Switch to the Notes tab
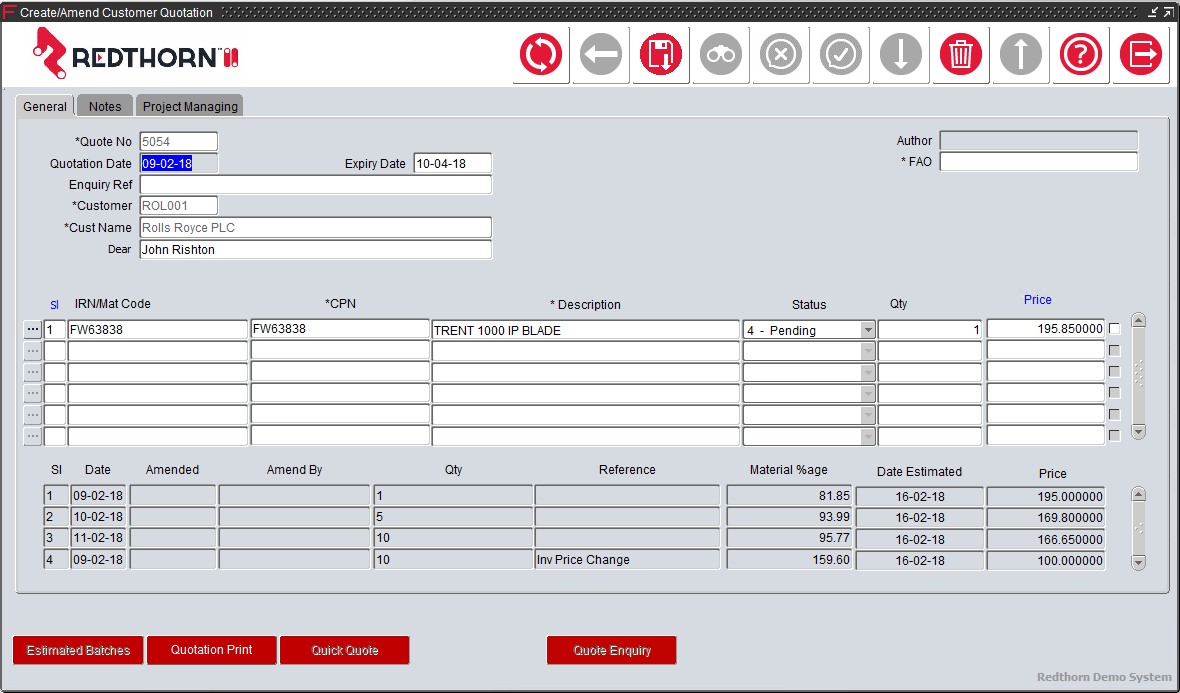 tap(104, 105)
